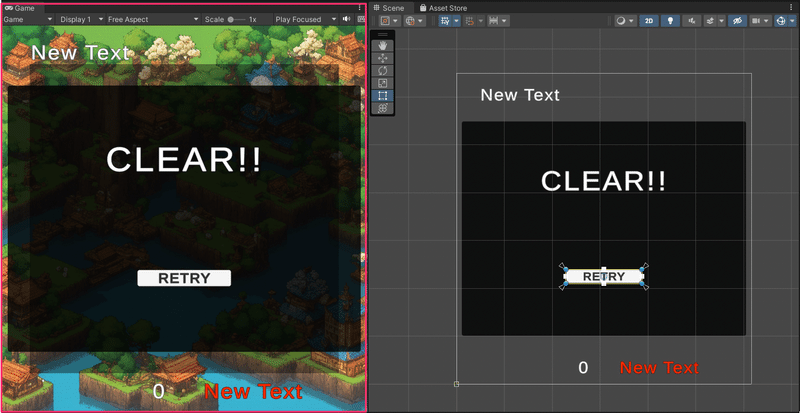Click the 0 score text in Game view
The width and height of the screenshot is (800, 413).
(159, 392)
